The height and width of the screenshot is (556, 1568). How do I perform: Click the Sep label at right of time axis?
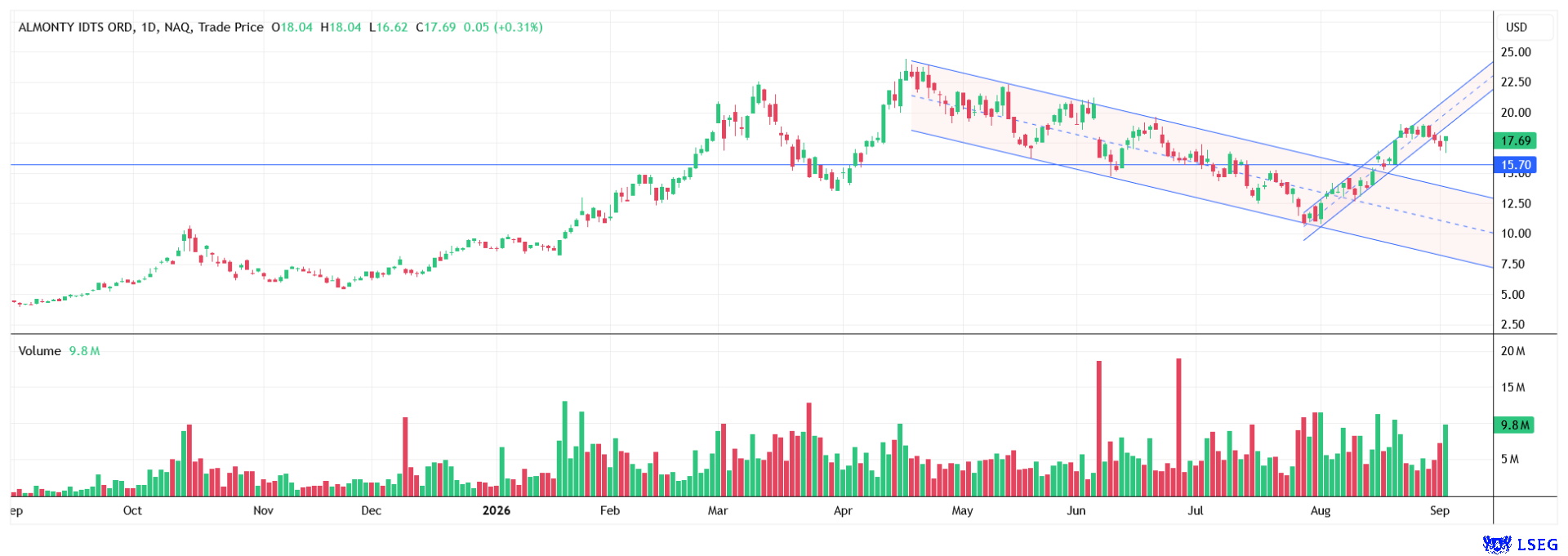[1440, 510]
